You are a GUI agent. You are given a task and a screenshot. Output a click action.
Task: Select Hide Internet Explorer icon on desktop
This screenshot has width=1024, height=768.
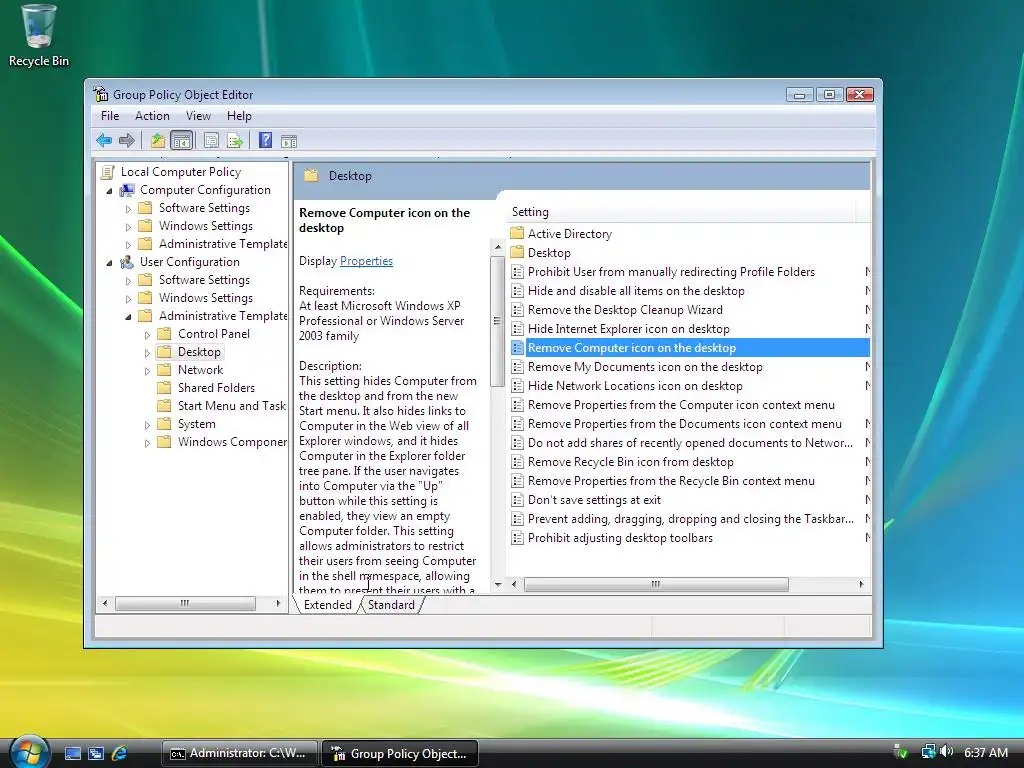628,329
